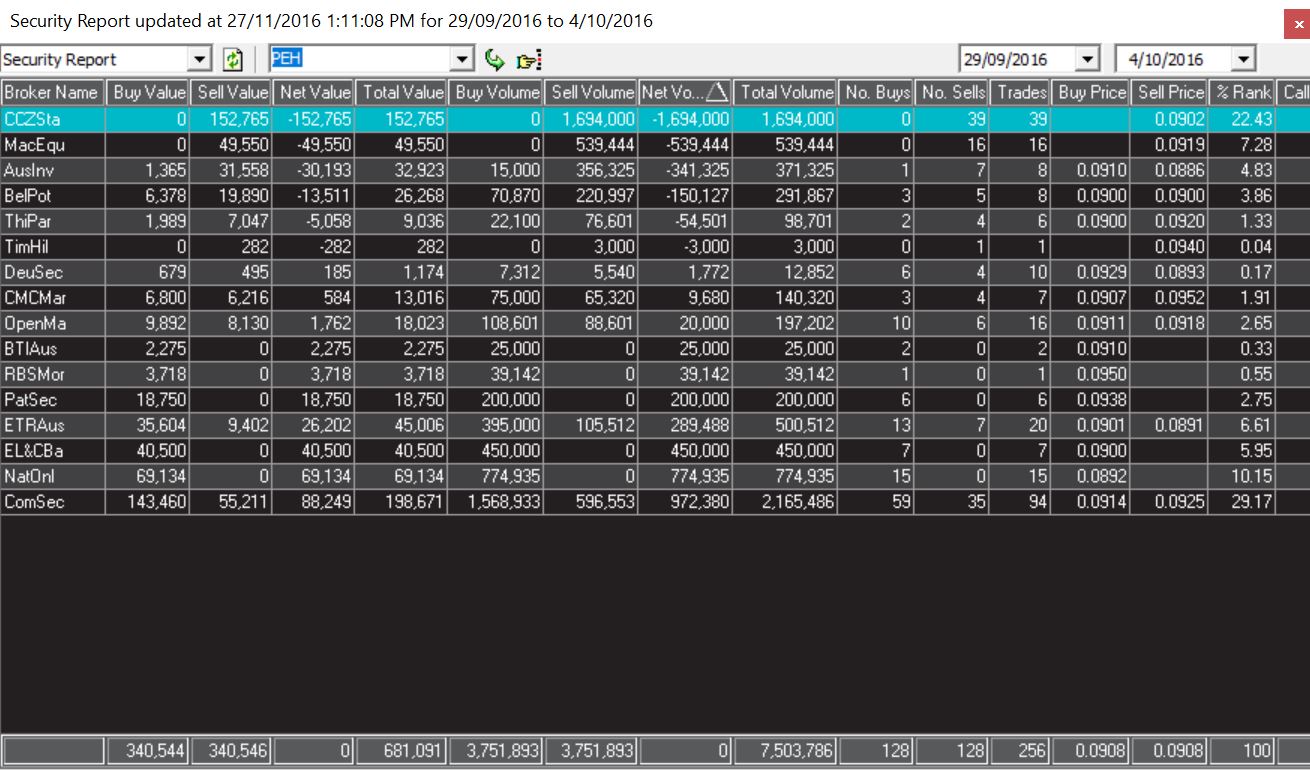Select the CCZSta broker row
This screenshot has height=770, width=1310.
click(655, 118)
